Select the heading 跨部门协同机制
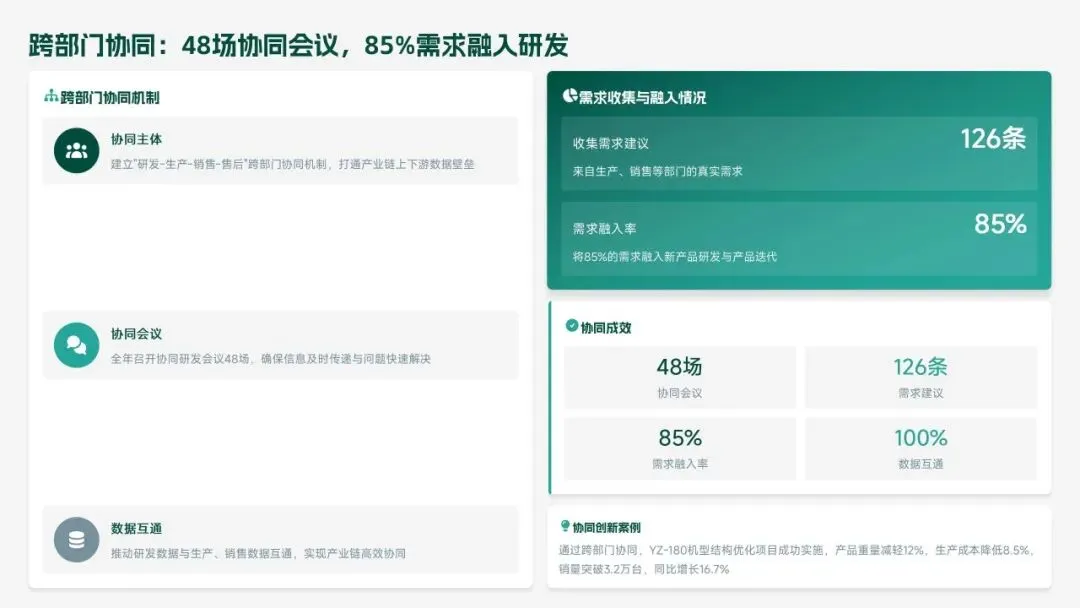 110,98
